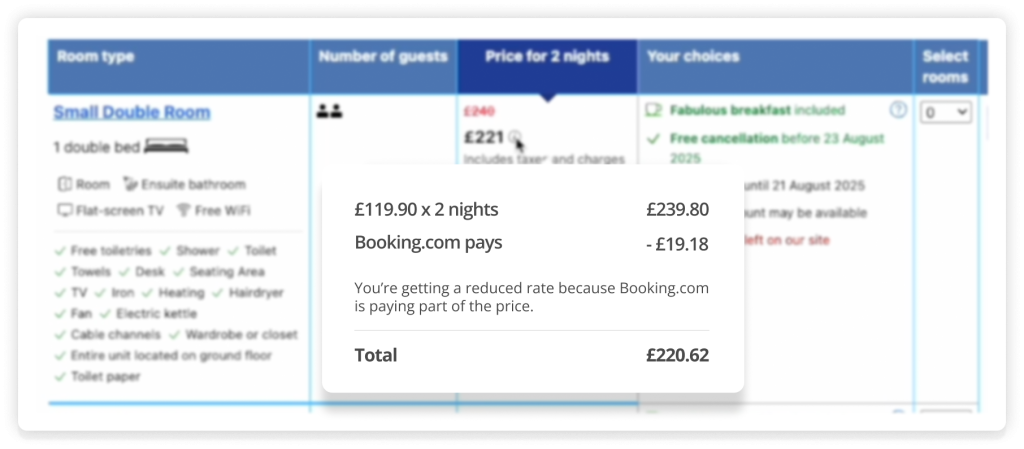Click the two-guests occupancy icon
1024x449 pixels.
(329, 111)
